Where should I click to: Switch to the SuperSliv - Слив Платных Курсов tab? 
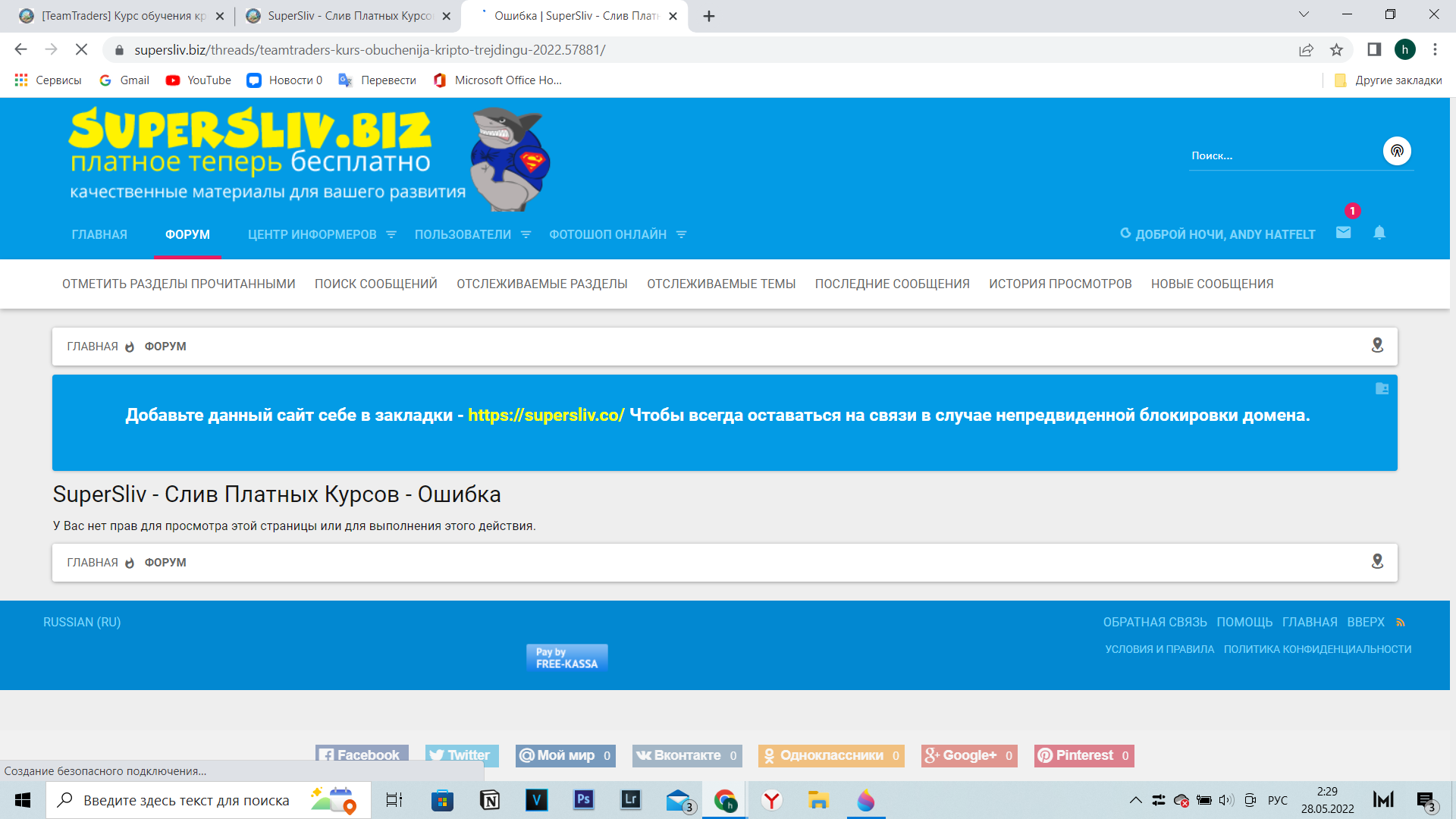pos(349,16)
